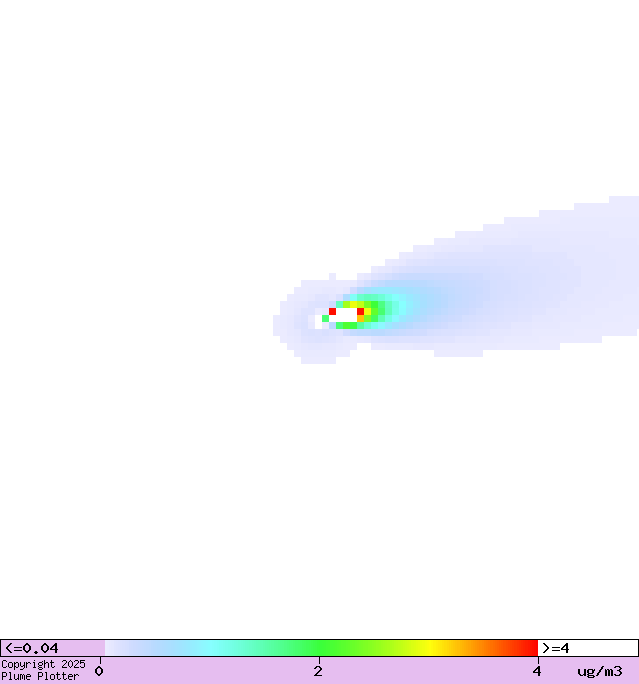Click the "Plume Plotter" text
This screenshot has height=684, width=639.
pos(40,676)
